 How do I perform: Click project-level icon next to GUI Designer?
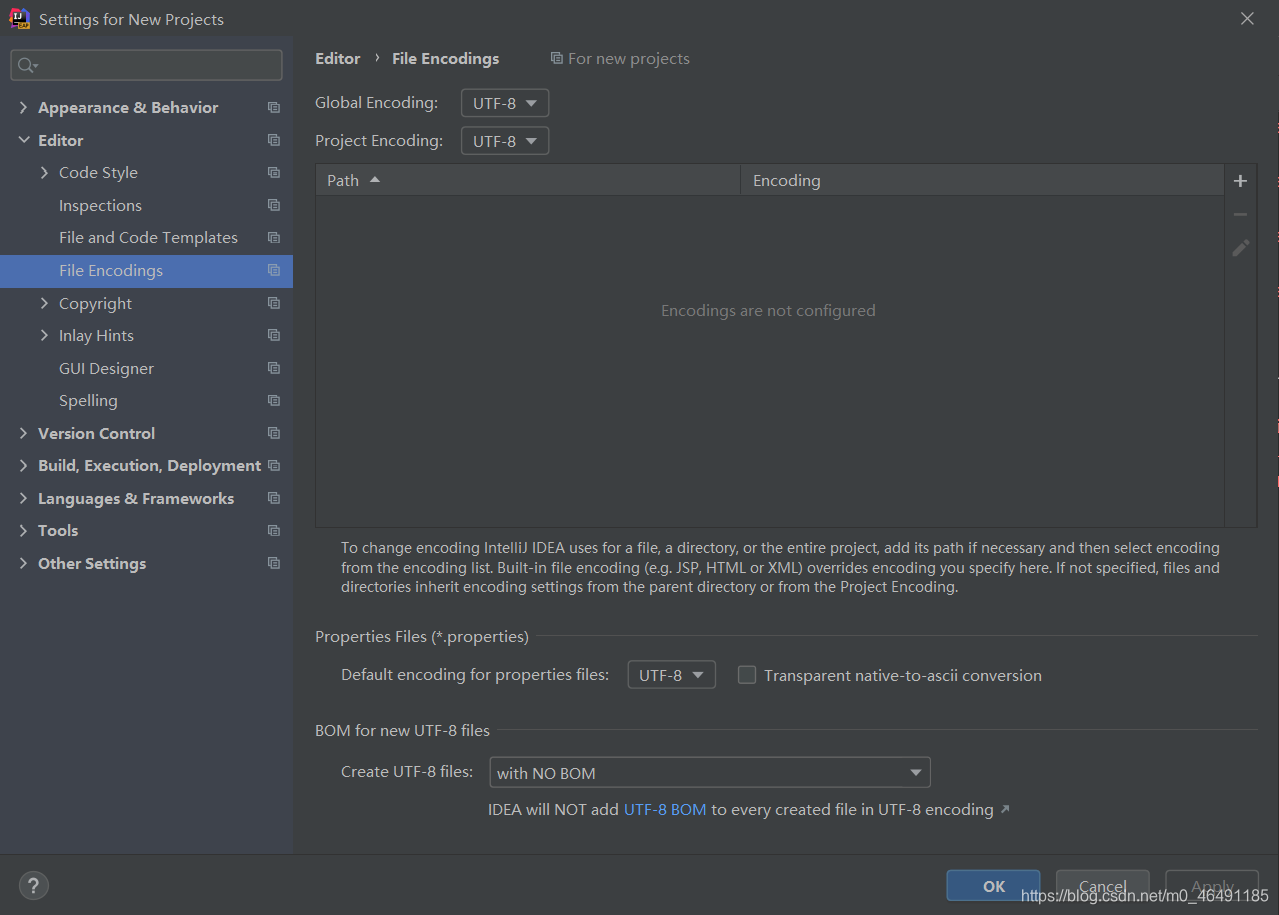coord(273,368)
